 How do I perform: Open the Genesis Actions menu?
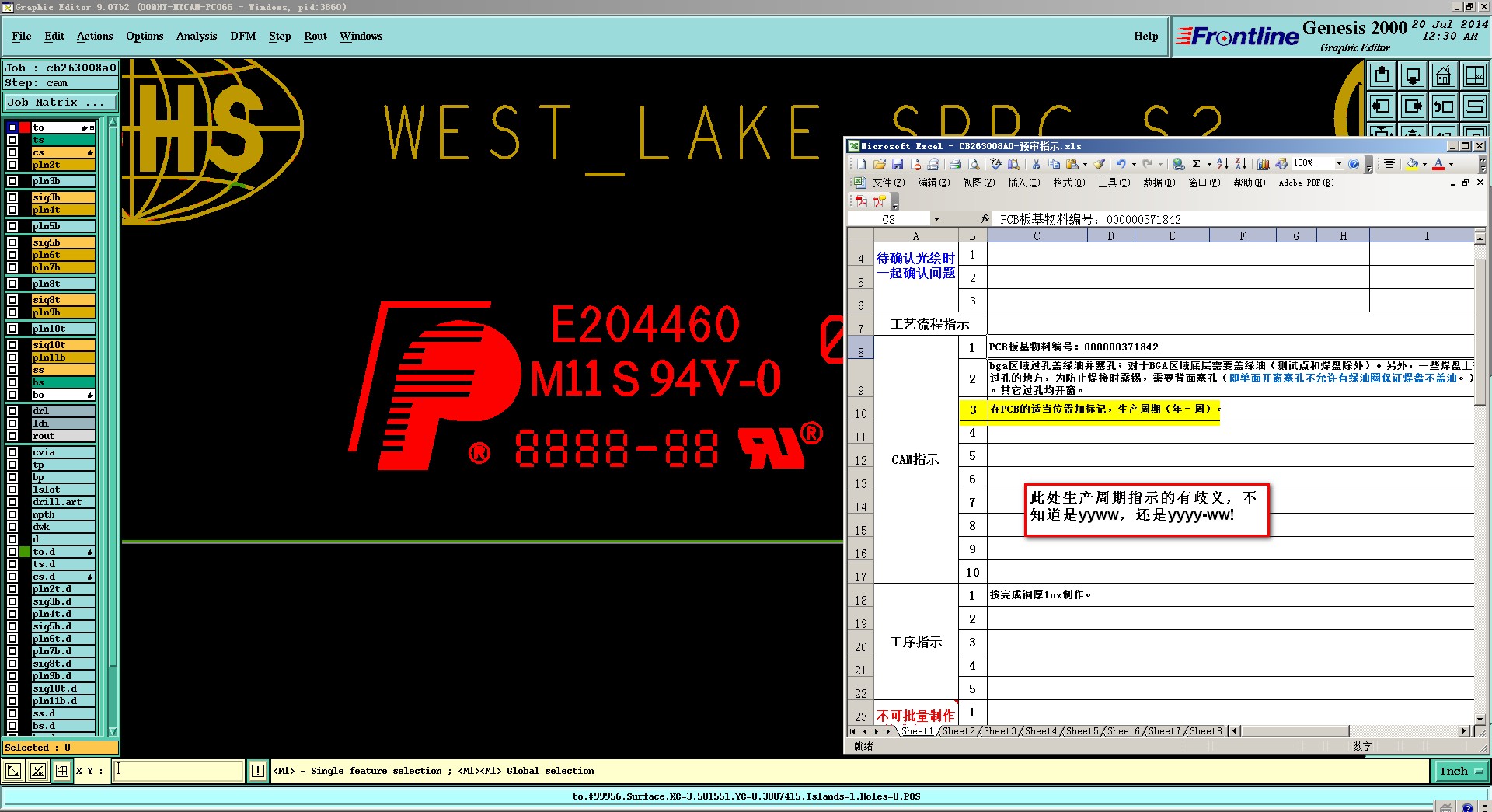tap(95, 36)
